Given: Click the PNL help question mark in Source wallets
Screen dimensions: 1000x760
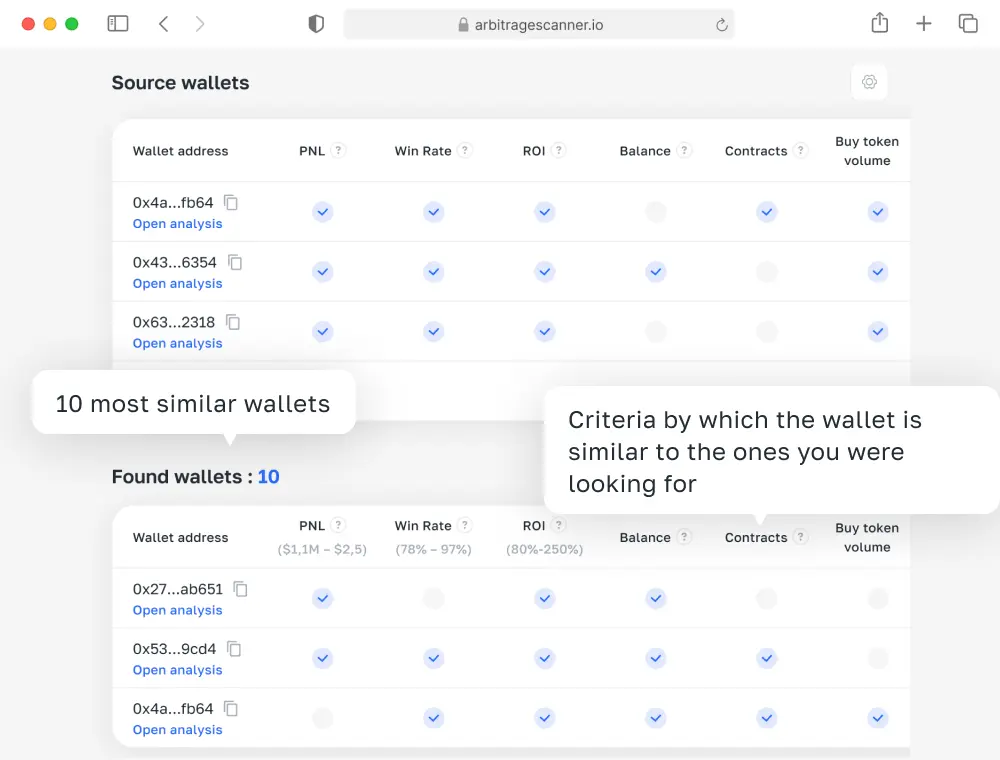Looking at the screenshot, I should coord(339,151).
